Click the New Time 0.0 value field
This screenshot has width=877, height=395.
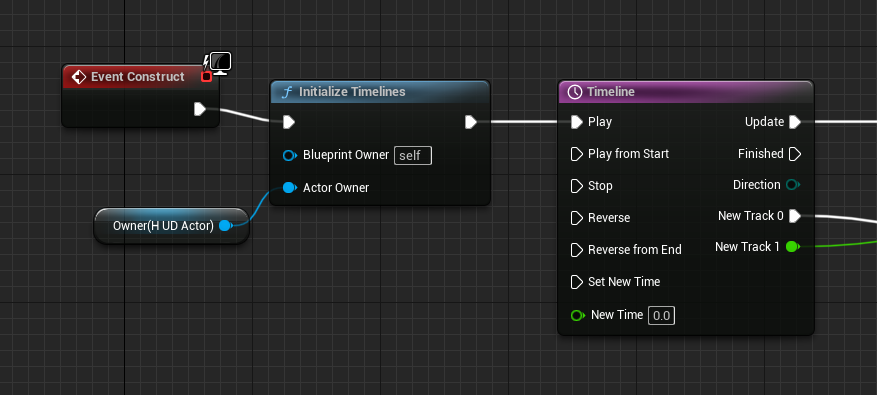click(x=661, y=316)
